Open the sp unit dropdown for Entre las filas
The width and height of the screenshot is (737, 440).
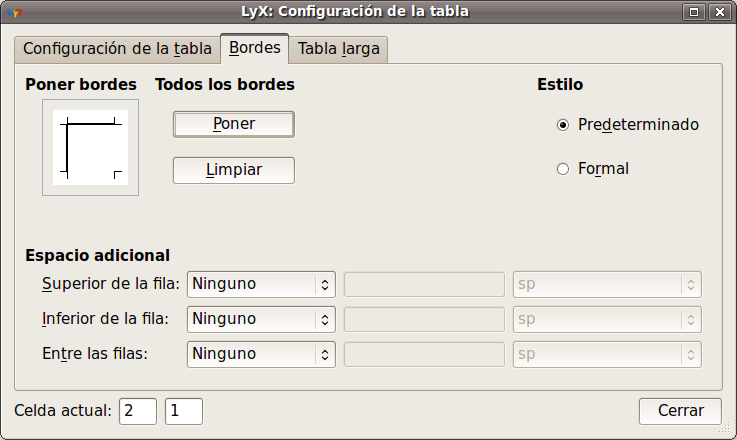607,354
